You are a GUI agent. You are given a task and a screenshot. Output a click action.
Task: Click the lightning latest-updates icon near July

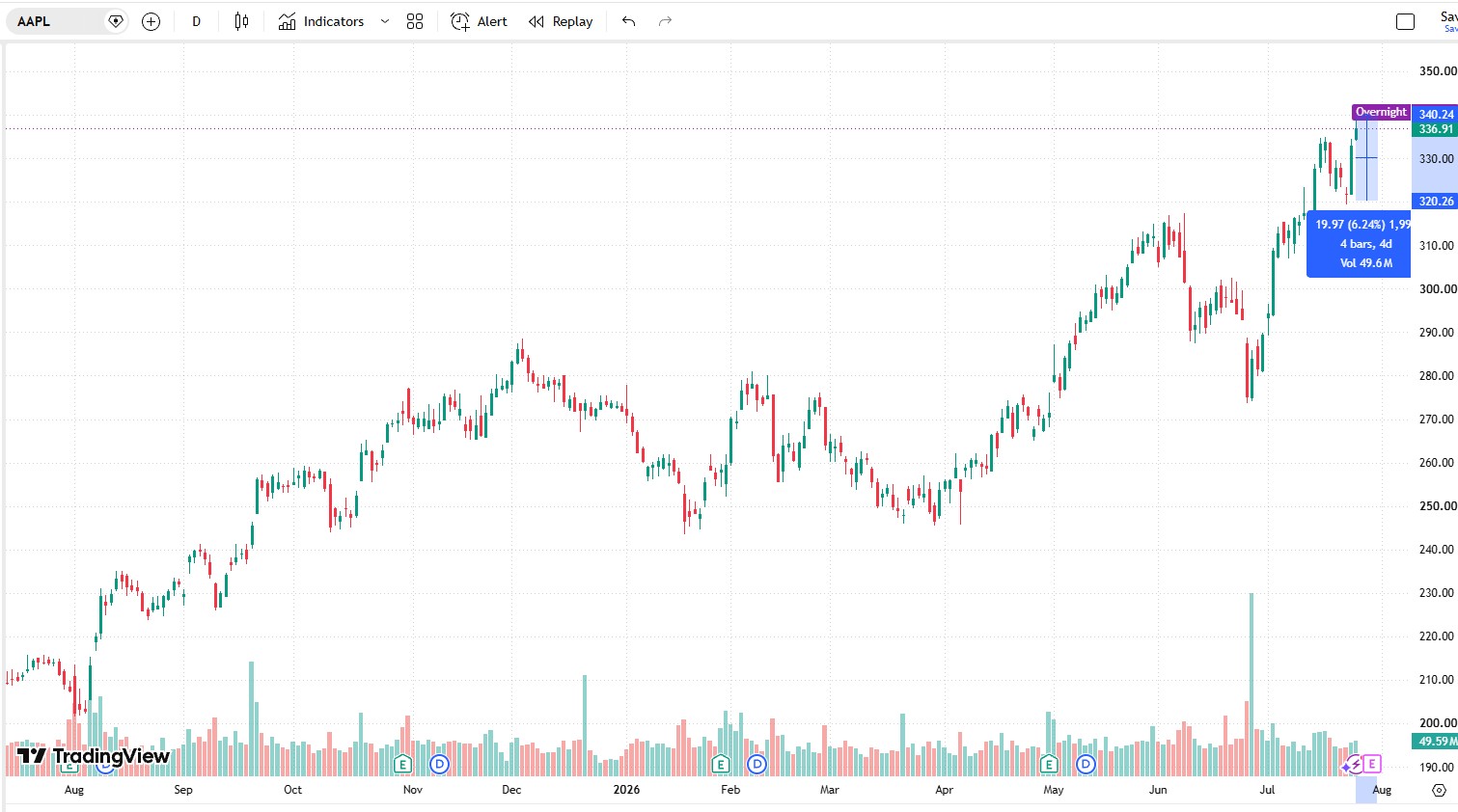pyautogui.click(x=1354, y=765)
